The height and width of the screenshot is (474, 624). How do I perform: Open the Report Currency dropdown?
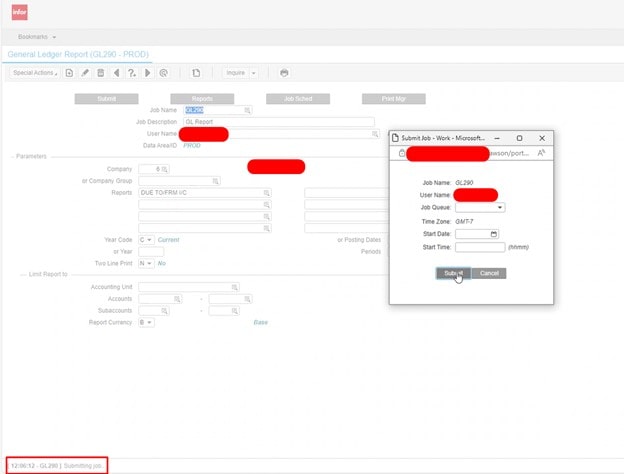point(146,322)
